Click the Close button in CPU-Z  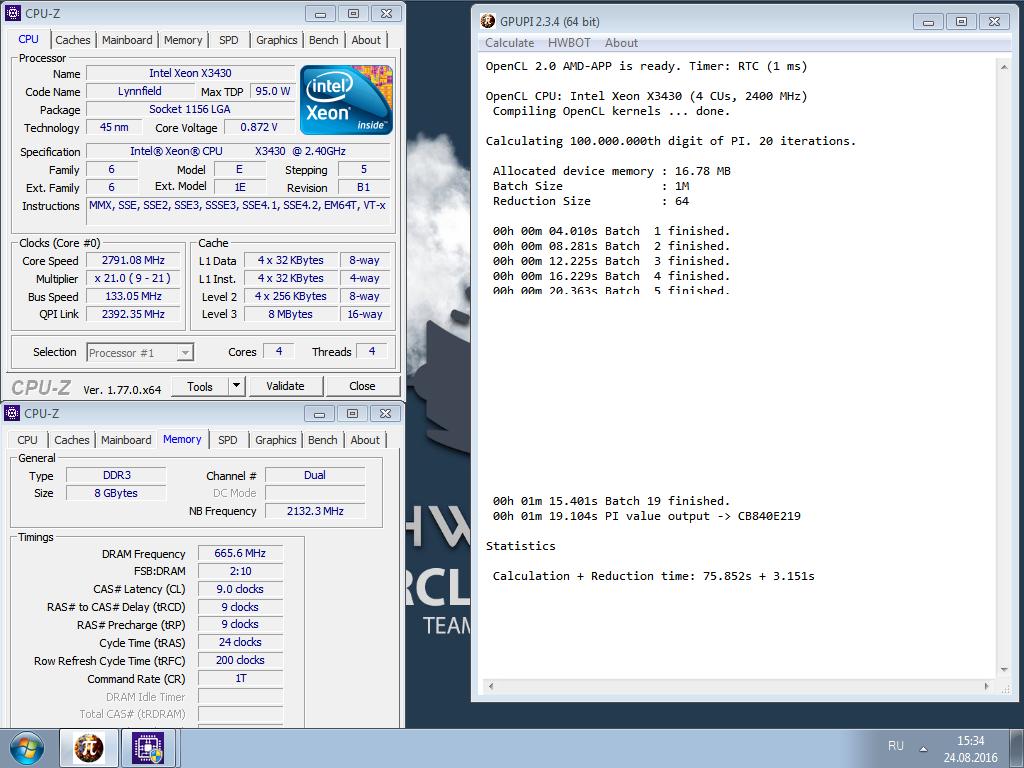362,386
